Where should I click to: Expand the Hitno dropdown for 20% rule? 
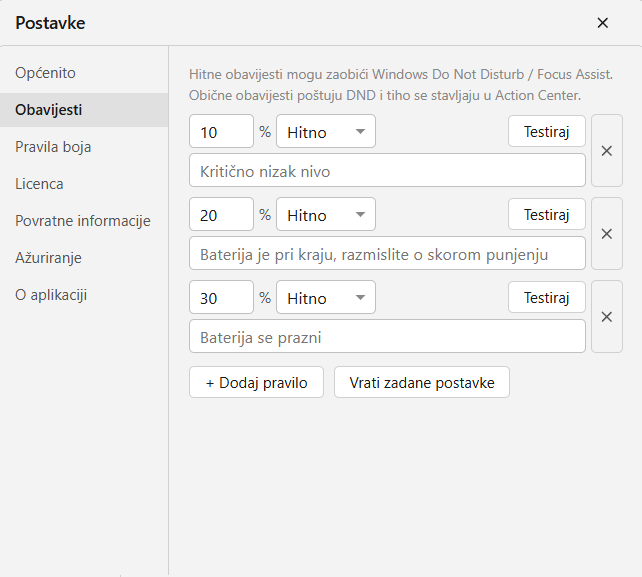326,214
